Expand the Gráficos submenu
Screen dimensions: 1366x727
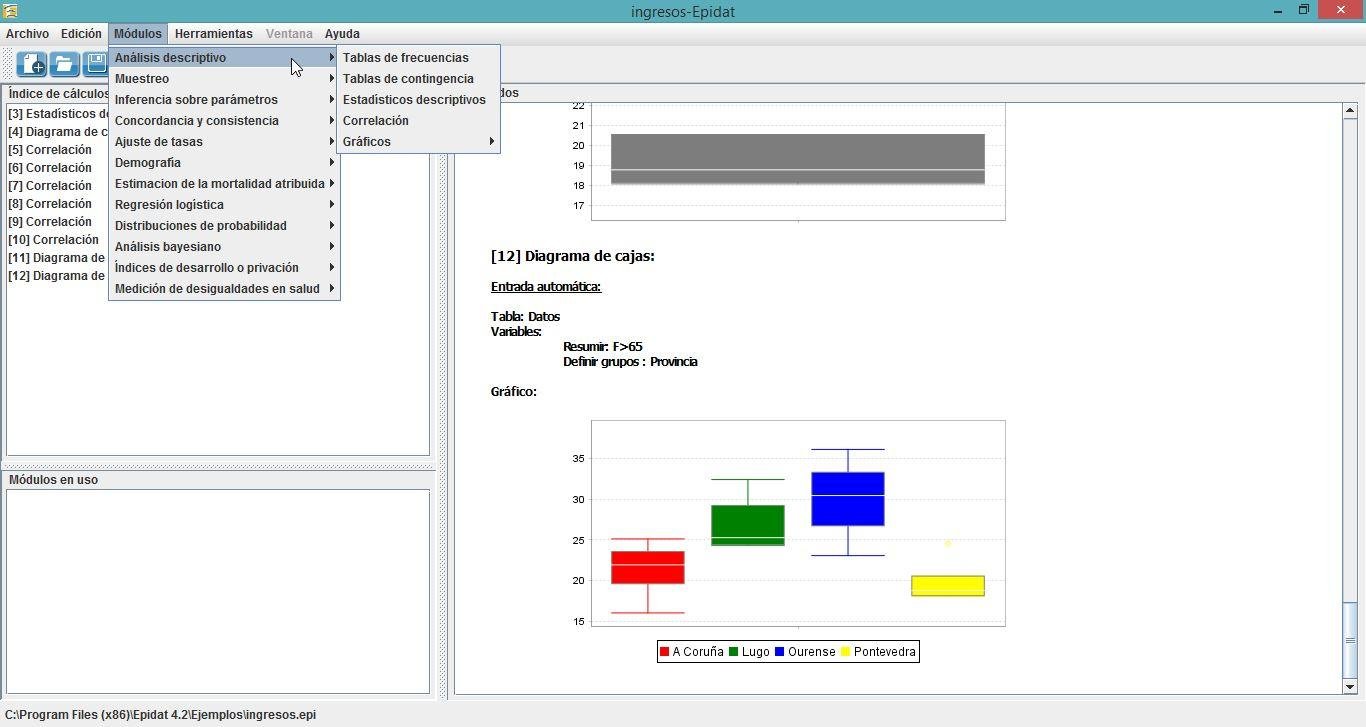coord(366,141)
